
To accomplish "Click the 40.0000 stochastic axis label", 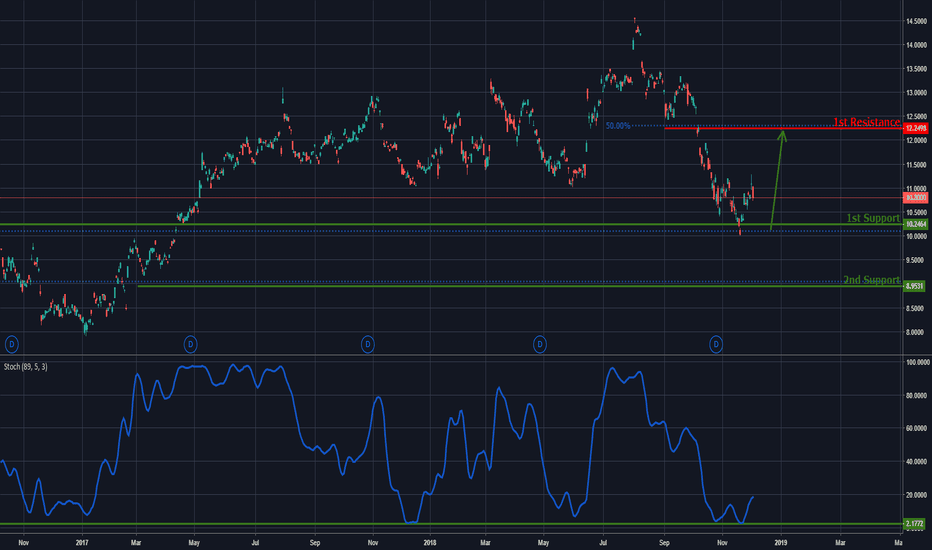I will [x=916, y=461].
